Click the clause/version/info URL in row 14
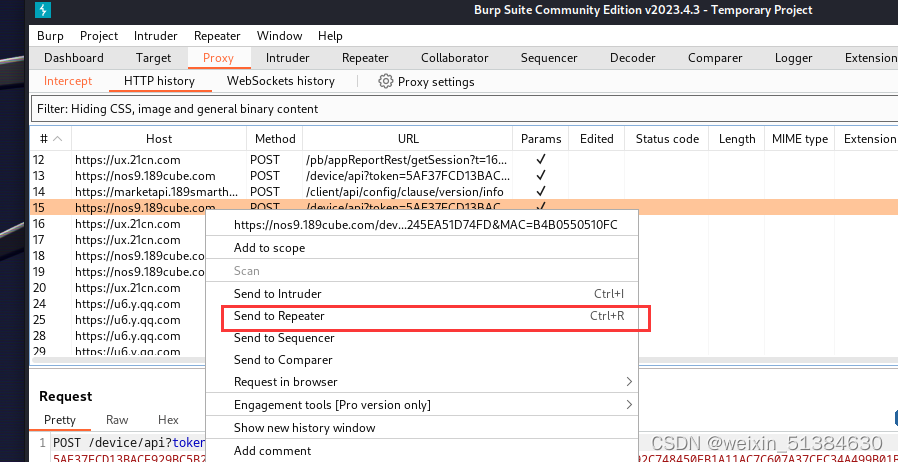 pos(405,192)
